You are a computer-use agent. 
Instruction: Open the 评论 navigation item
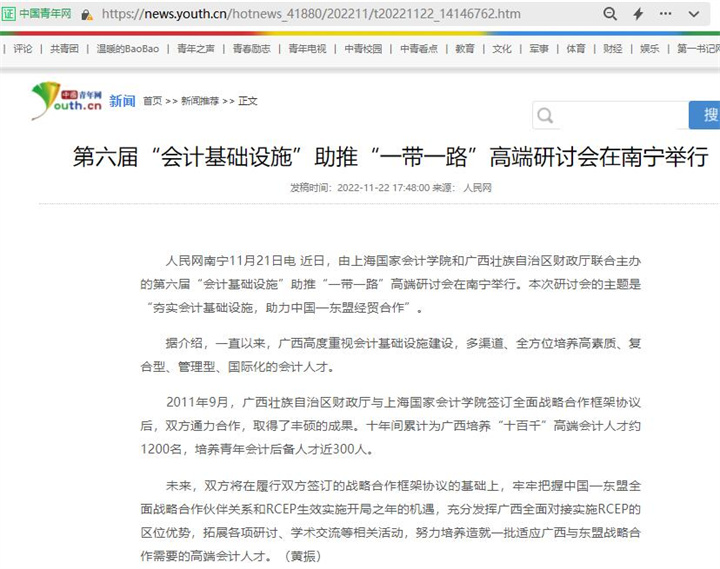22,48
